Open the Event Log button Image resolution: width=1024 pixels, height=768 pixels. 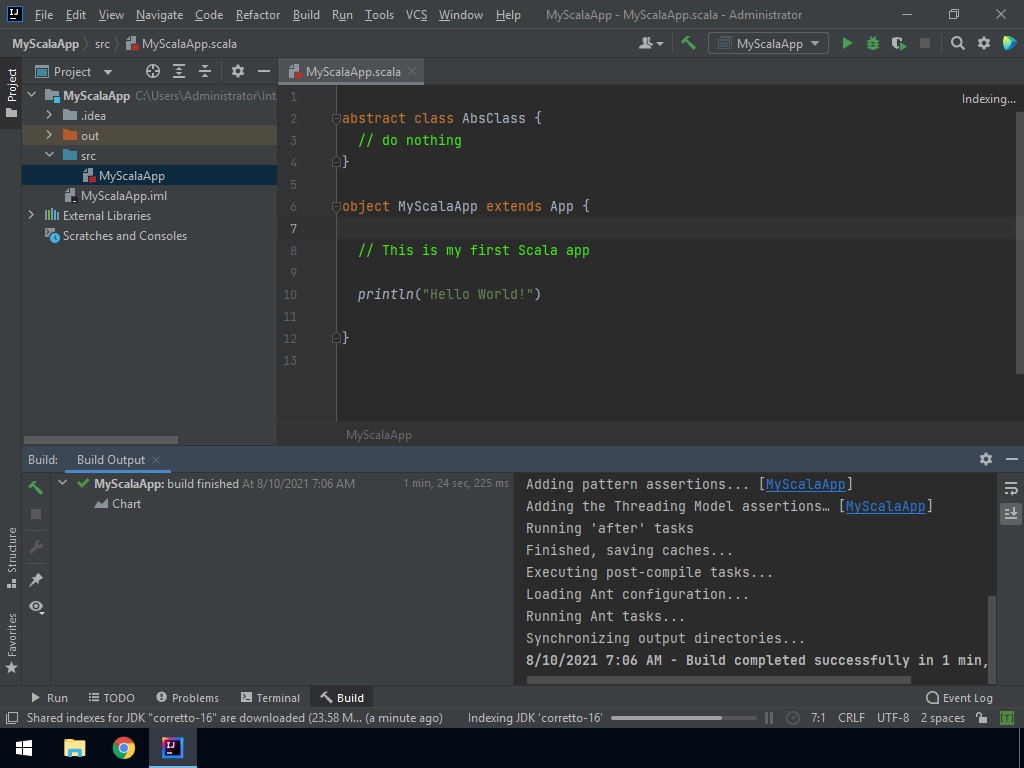959,698
